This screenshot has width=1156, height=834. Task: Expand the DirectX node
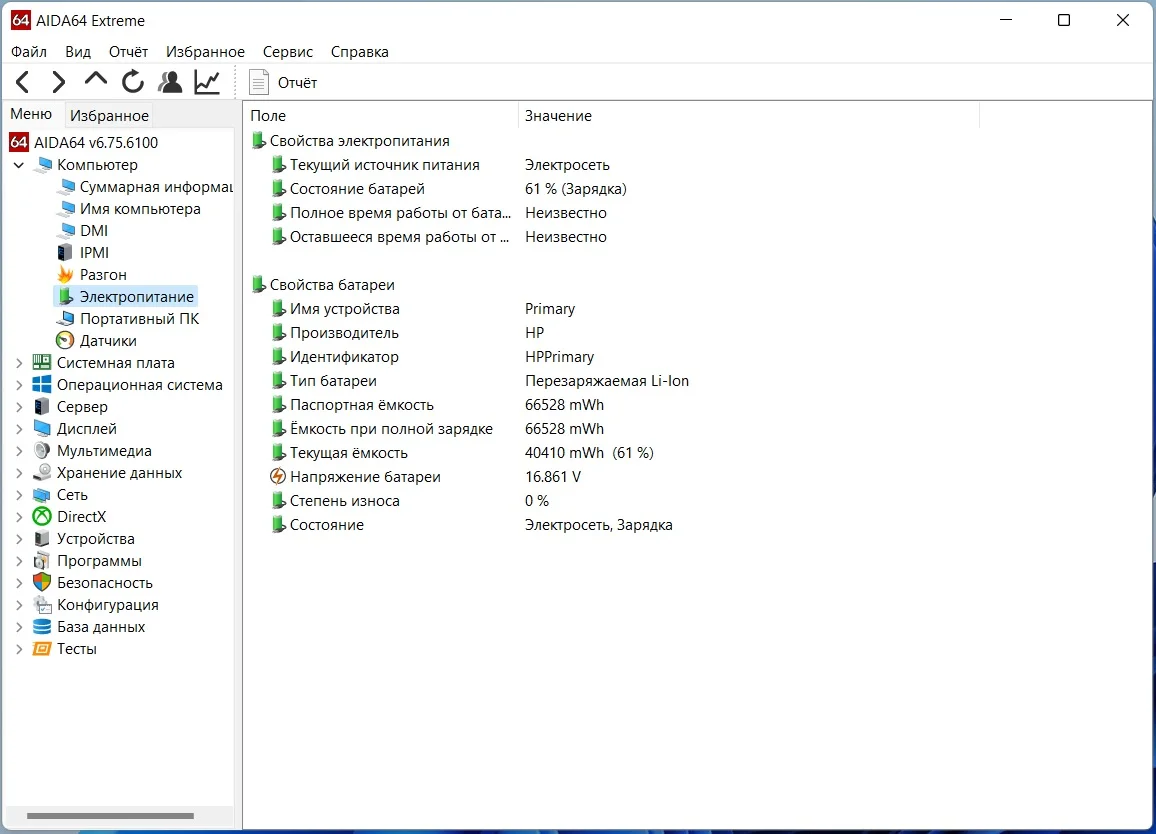pos(19,517)
